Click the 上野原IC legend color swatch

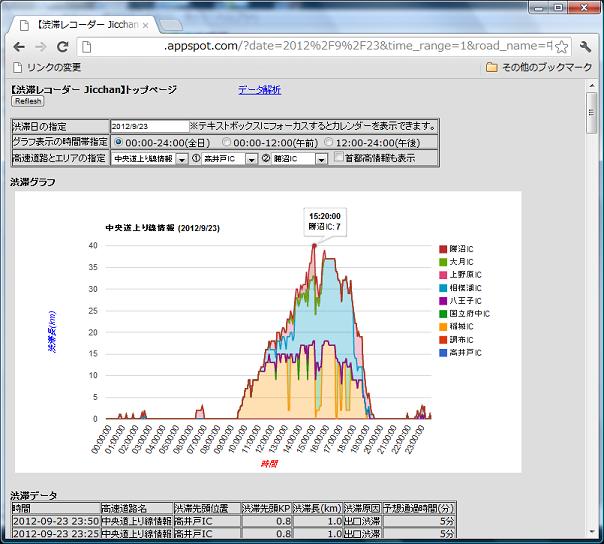point(443,275)
